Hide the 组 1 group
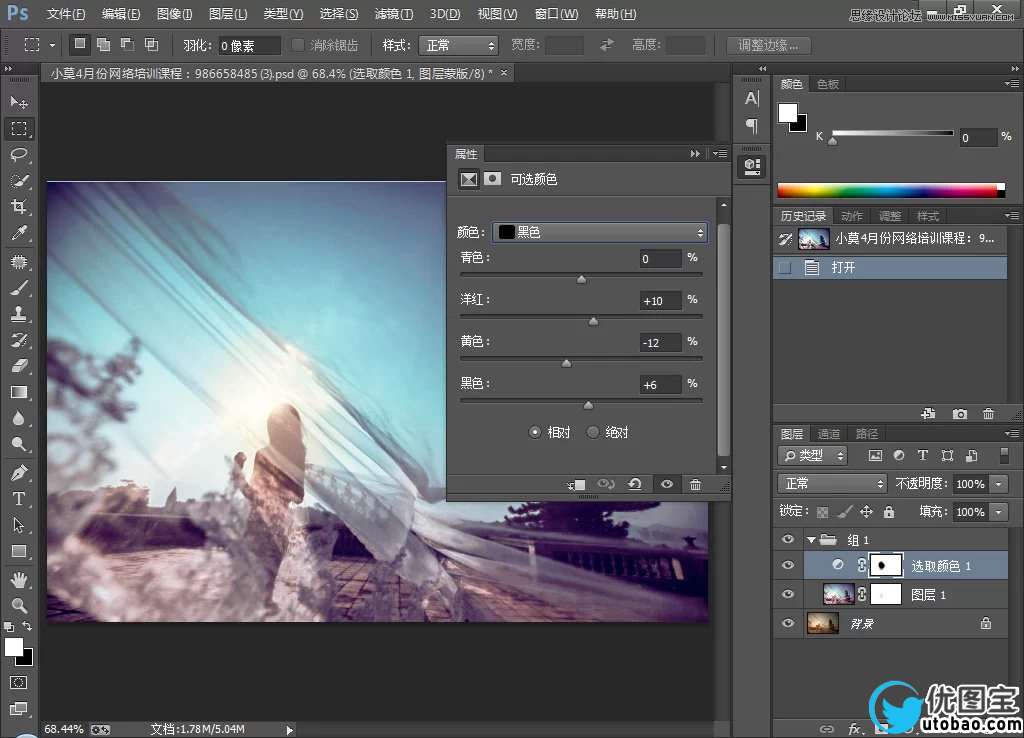1024x738 pixels. [x=788, y=539]
